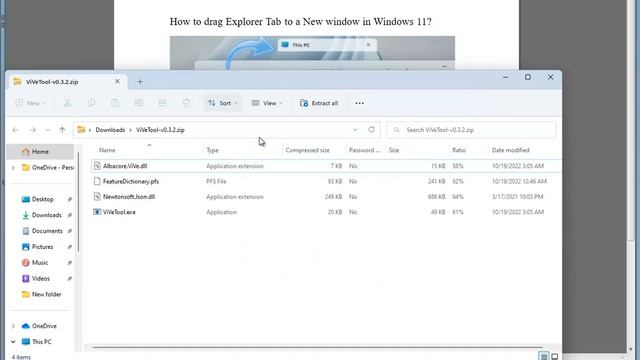Click the Rename icon in toolbar
The height and width of the screenshot is (360, 640).
tap(139, 103)
